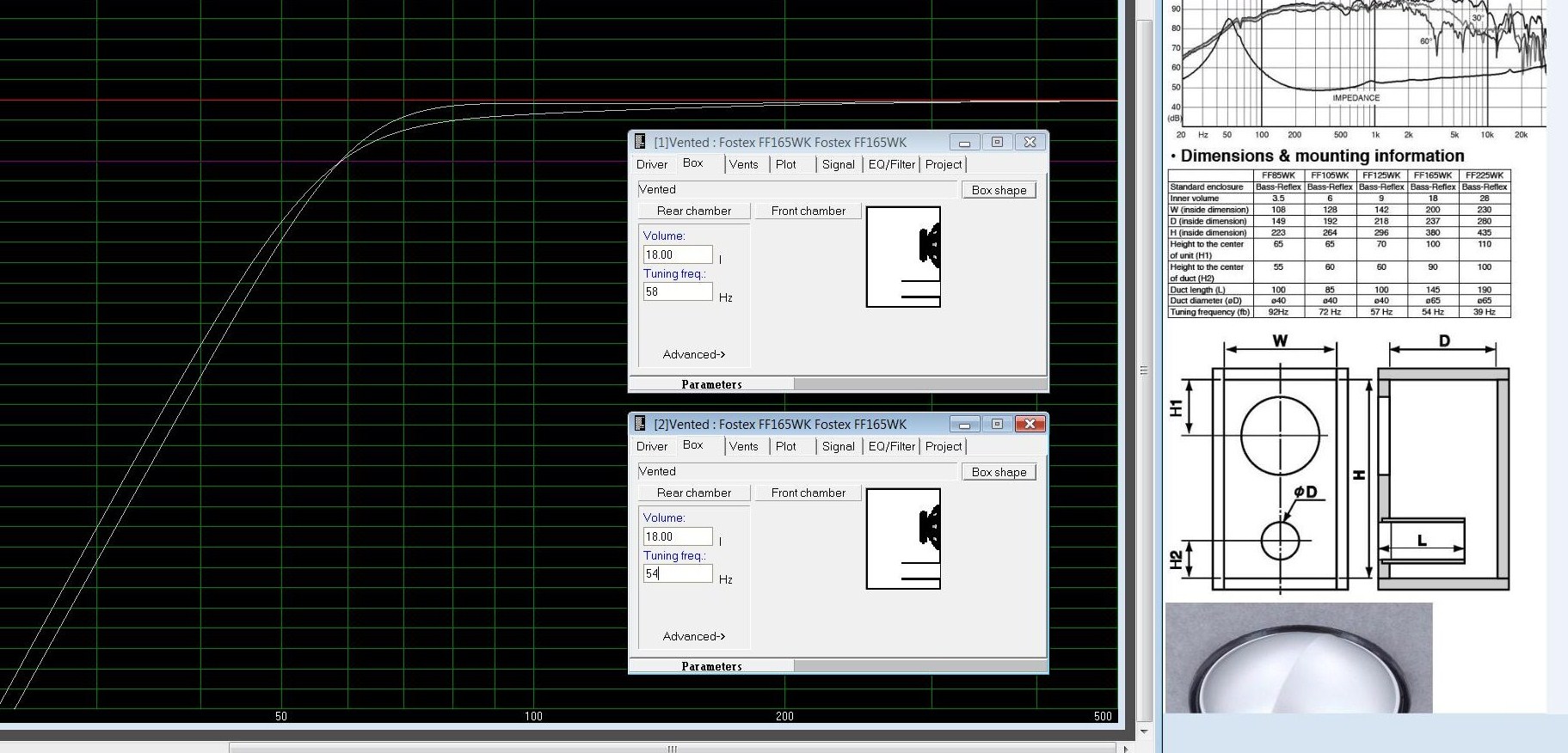Minimize window [1]Vented

click(964, 142)
